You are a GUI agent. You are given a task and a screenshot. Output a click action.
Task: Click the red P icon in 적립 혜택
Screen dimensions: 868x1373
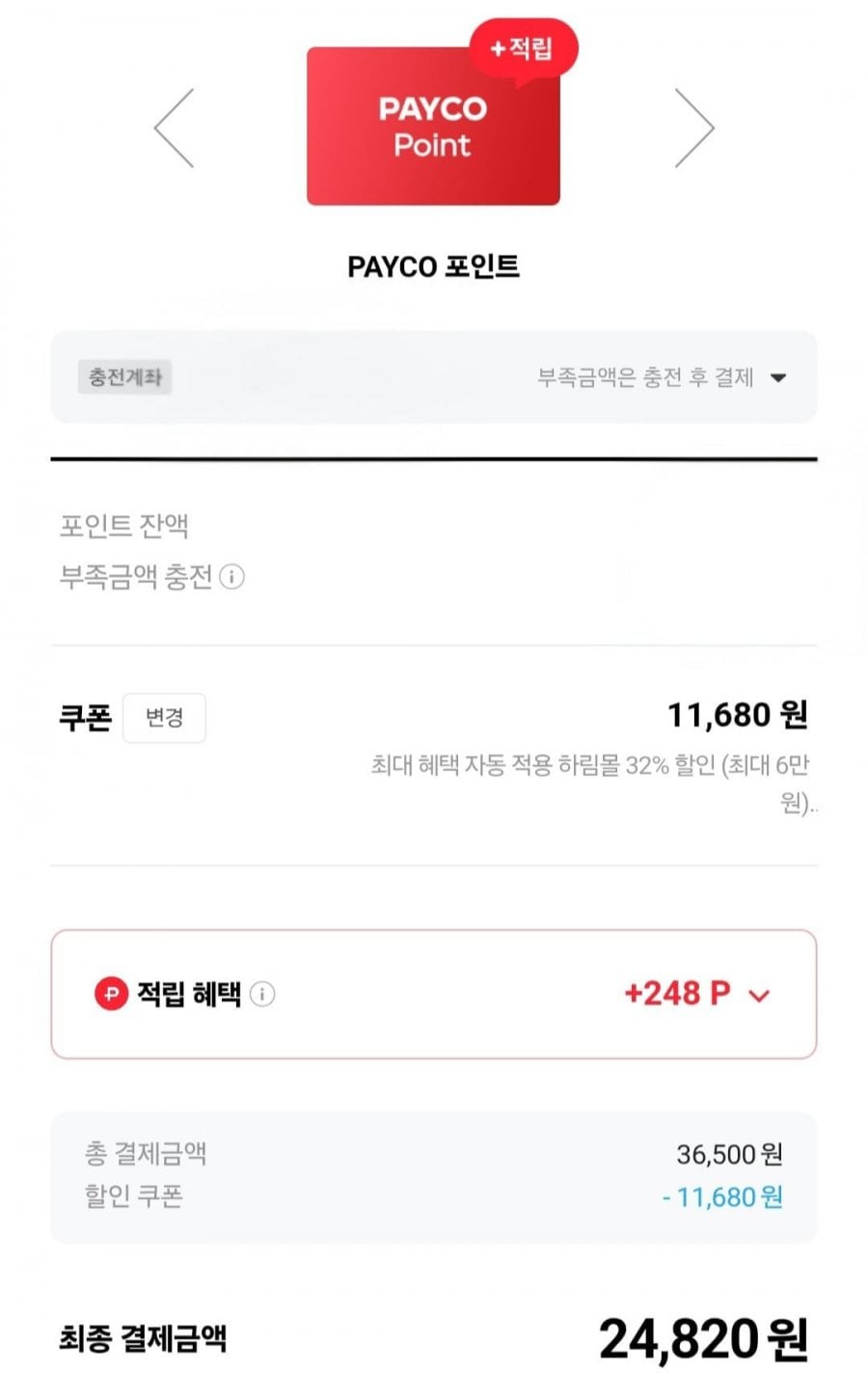point(111,994)
